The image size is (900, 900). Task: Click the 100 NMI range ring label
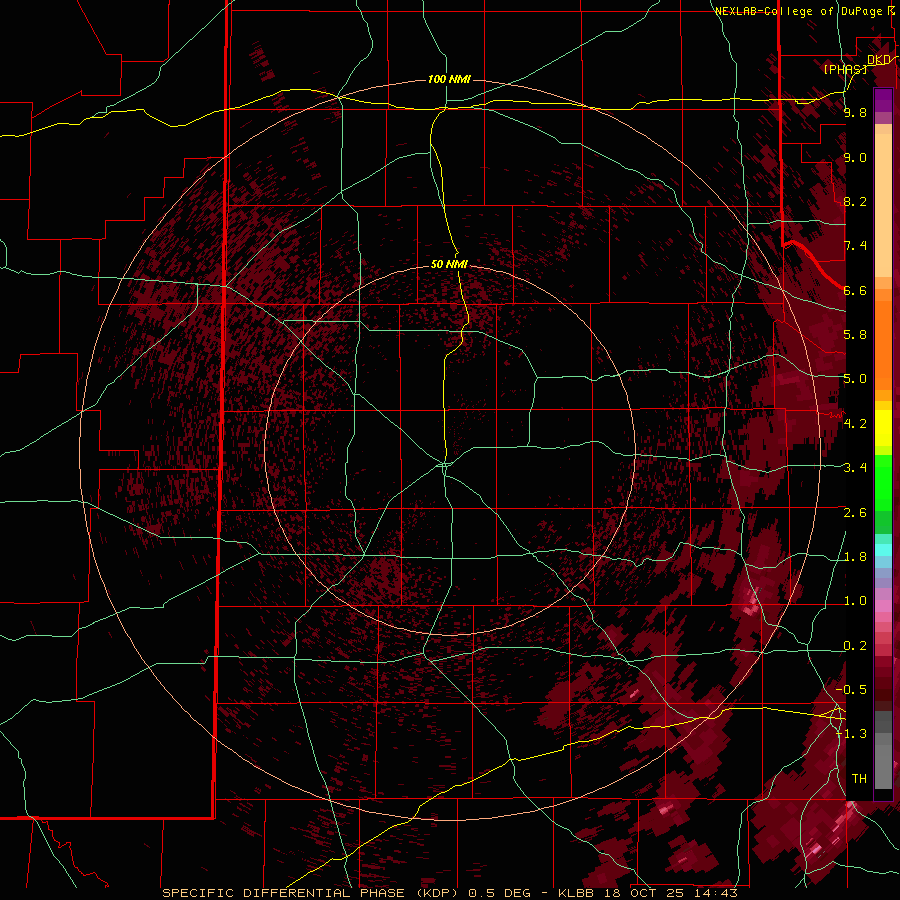pyautogui.click(x=449, y=79)
